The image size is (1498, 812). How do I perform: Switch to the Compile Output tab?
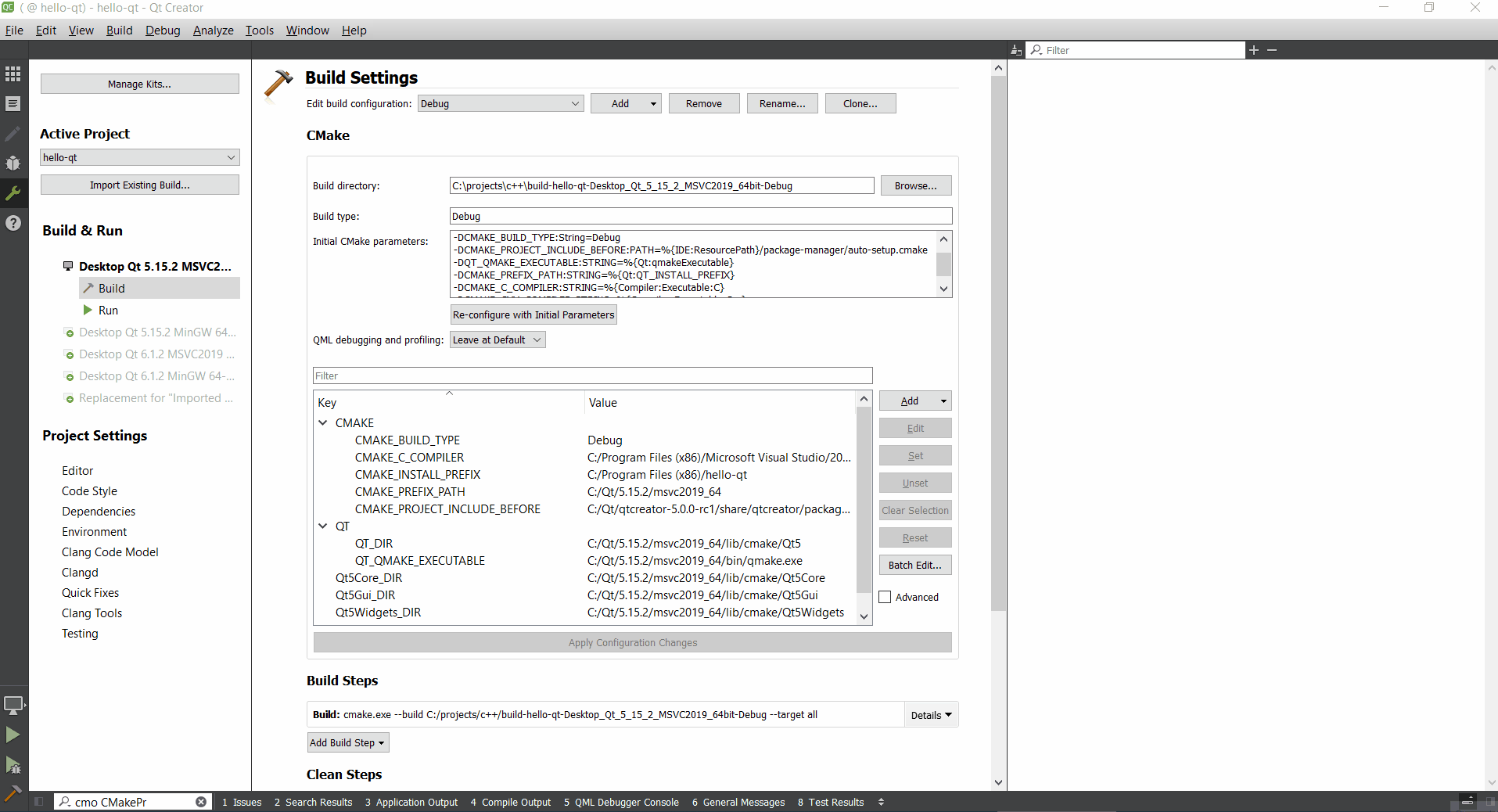pos(510,802)
